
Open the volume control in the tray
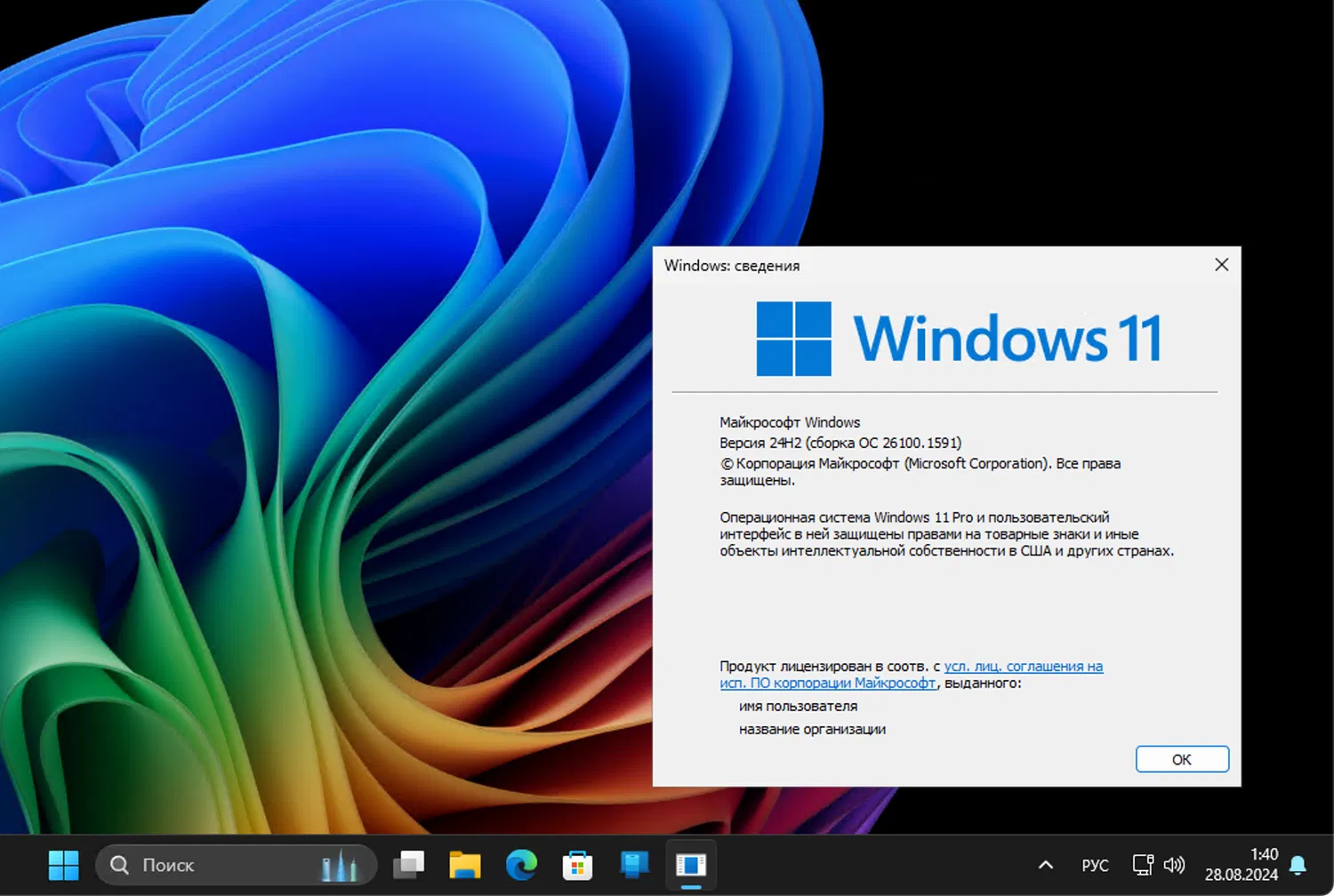click(x=1175, y=865)
